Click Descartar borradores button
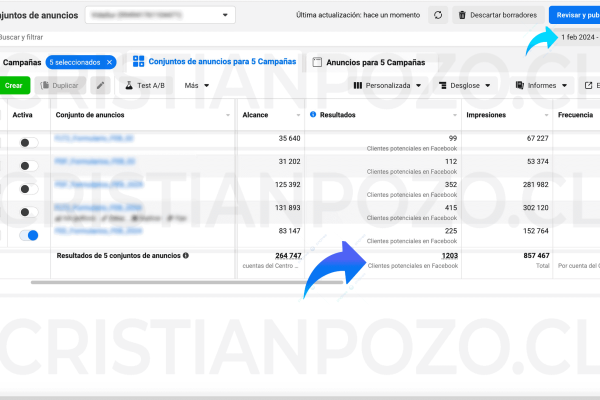This screenshot has width=600, height=400. [498, 15]
